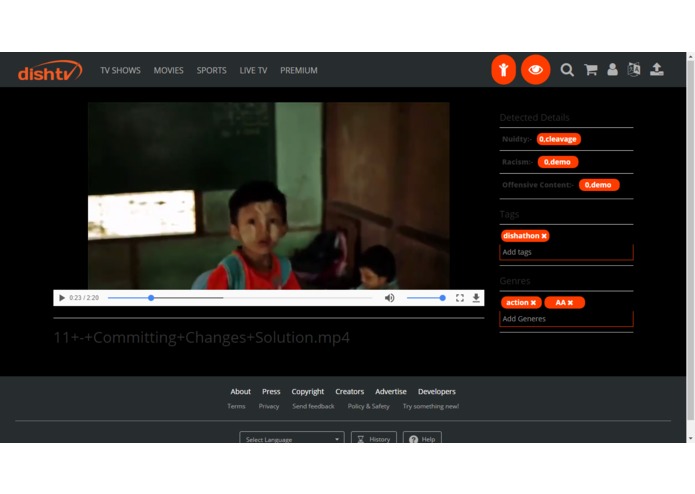Open the PREMIUM section
This screenshot has height=494, width=695.
point(299,70)
